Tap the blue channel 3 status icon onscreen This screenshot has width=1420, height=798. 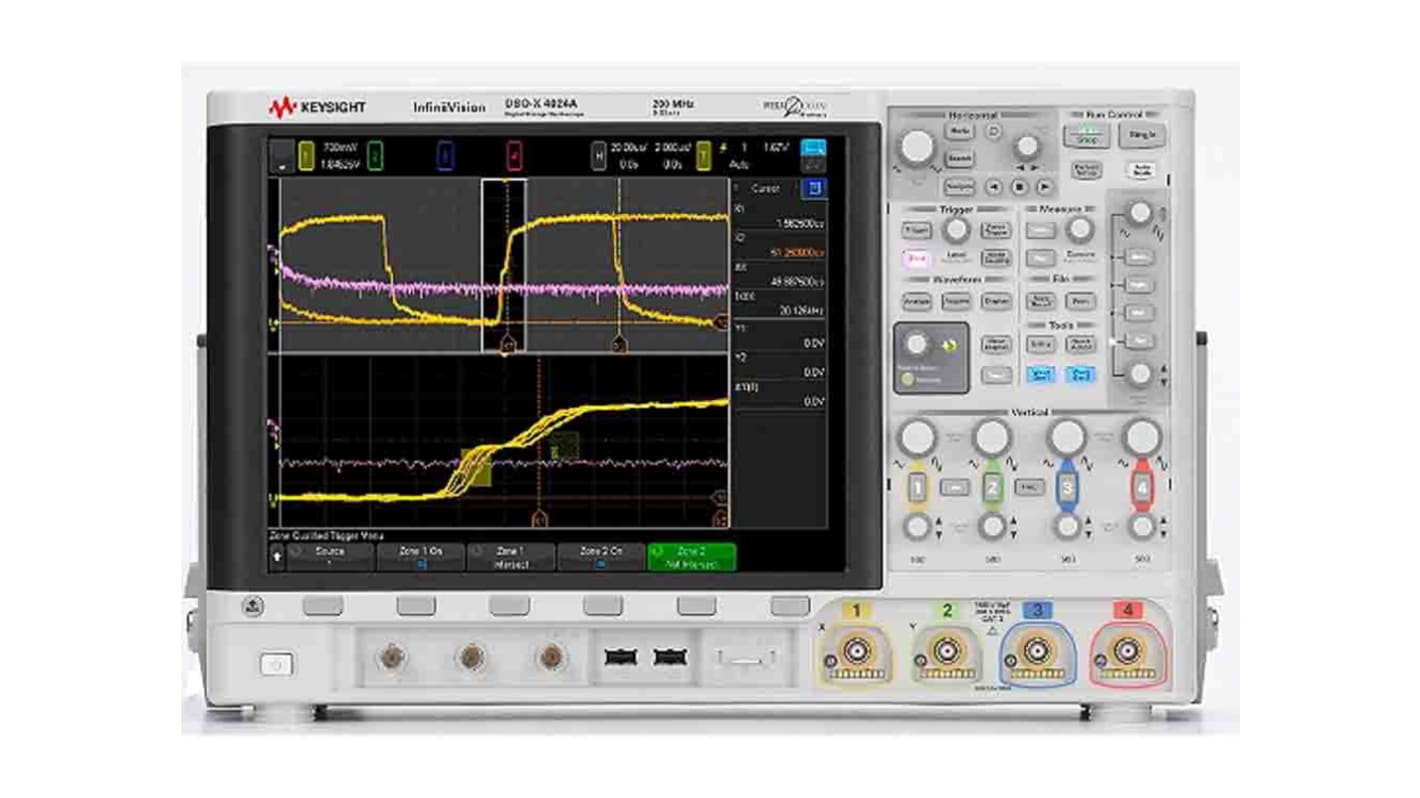click(x=445, y=154)
